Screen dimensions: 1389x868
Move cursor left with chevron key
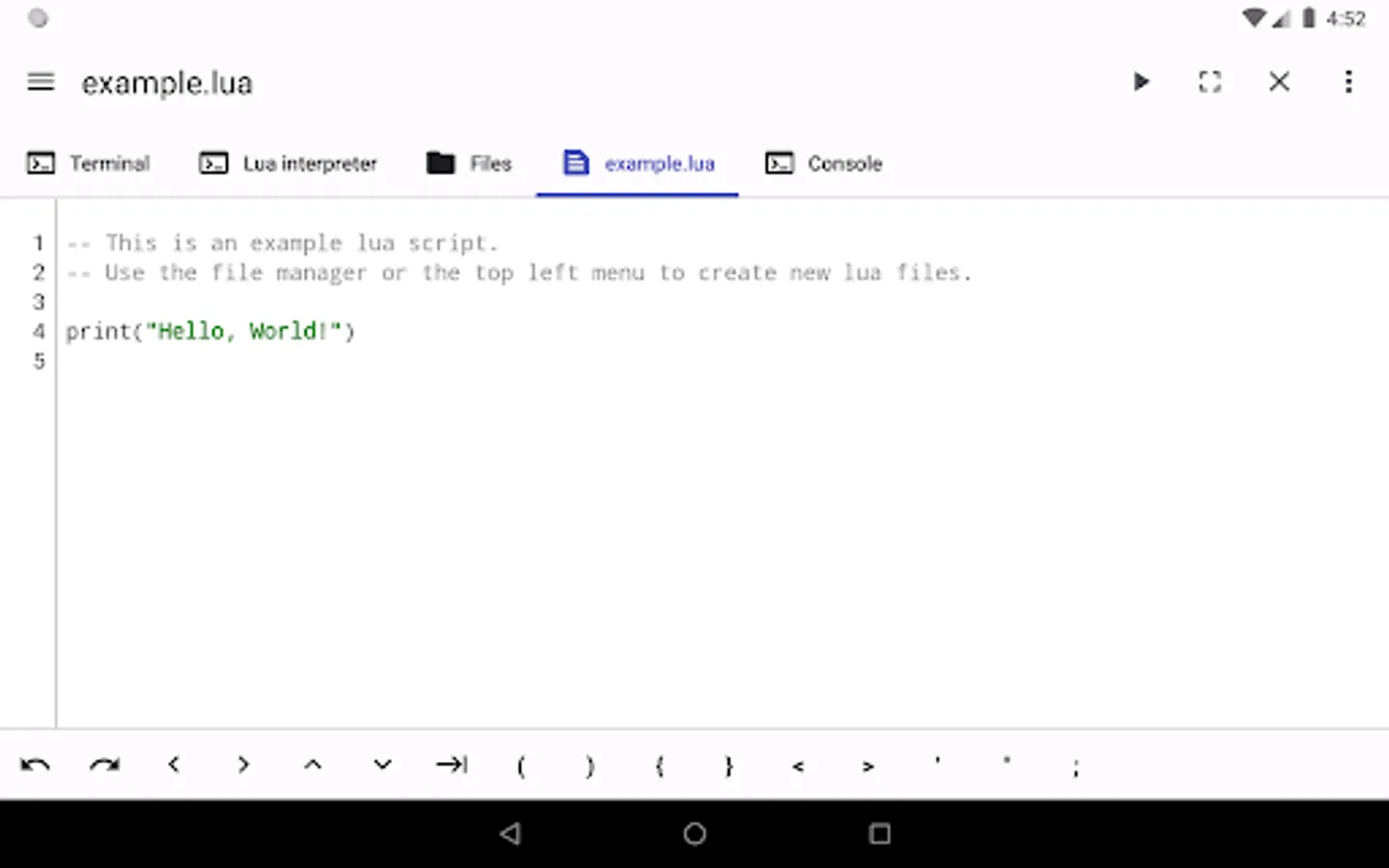tap(174, 765)
